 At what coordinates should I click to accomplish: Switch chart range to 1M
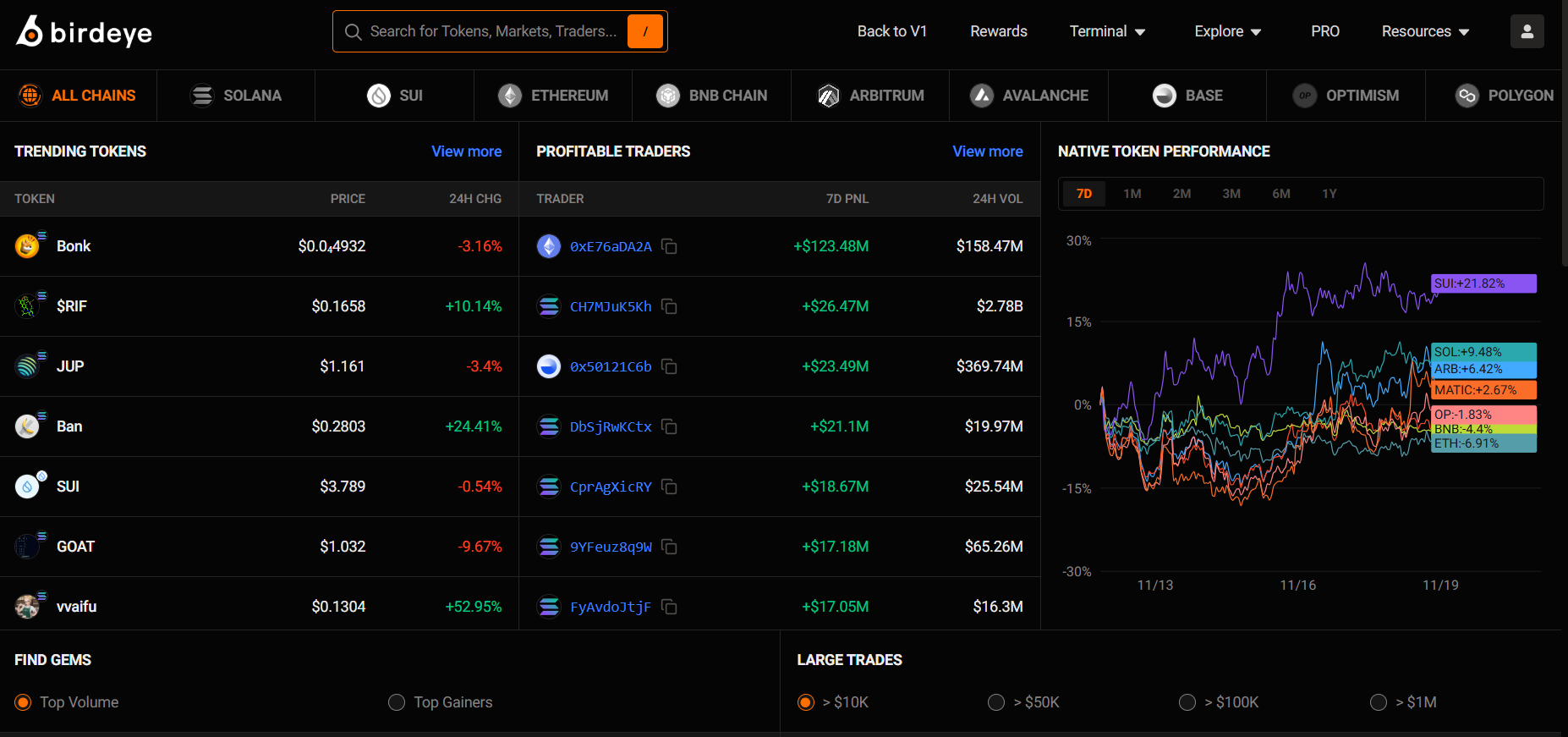1132,194
